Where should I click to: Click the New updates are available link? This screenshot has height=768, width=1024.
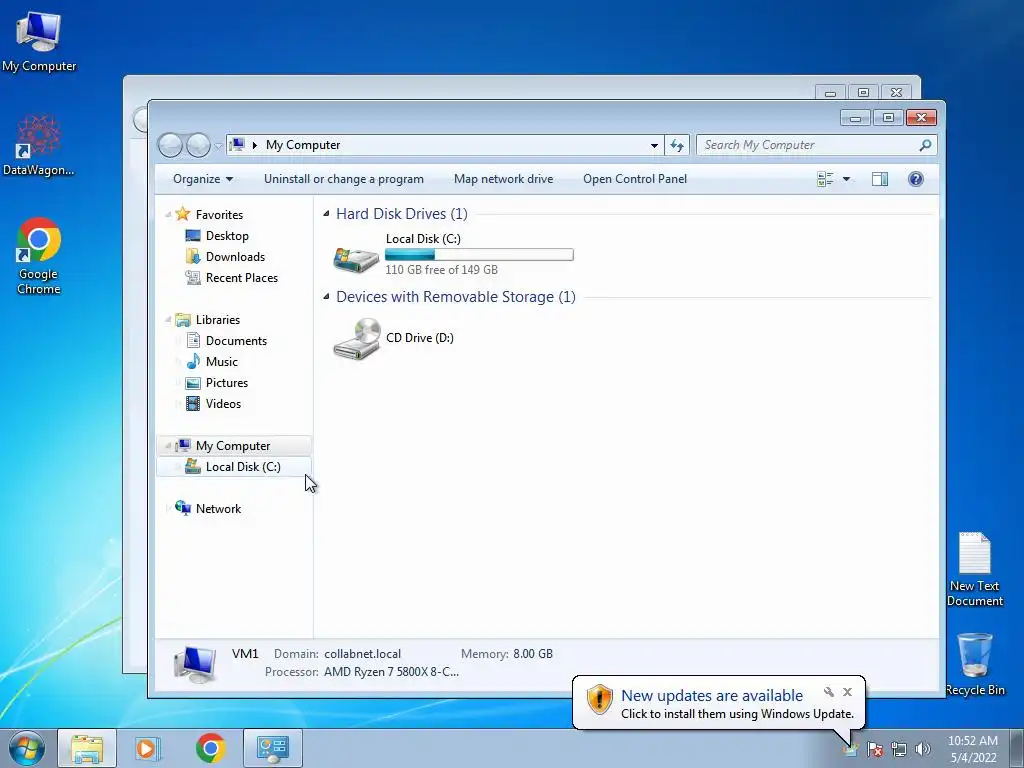coord(712,696)
